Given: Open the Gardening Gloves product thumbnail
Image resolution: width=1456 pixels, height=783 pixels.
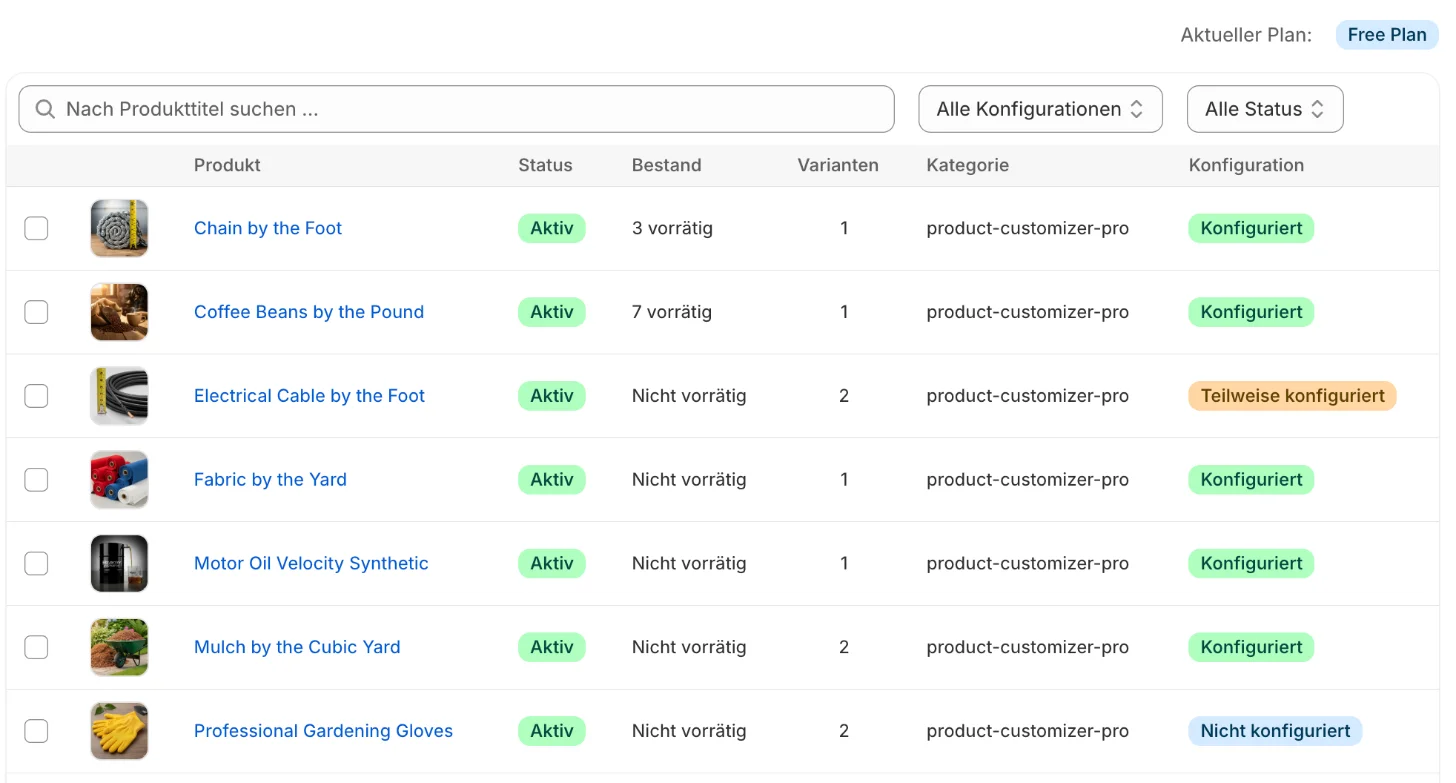Looking at the screenshot, I should [x=119, y=731].
